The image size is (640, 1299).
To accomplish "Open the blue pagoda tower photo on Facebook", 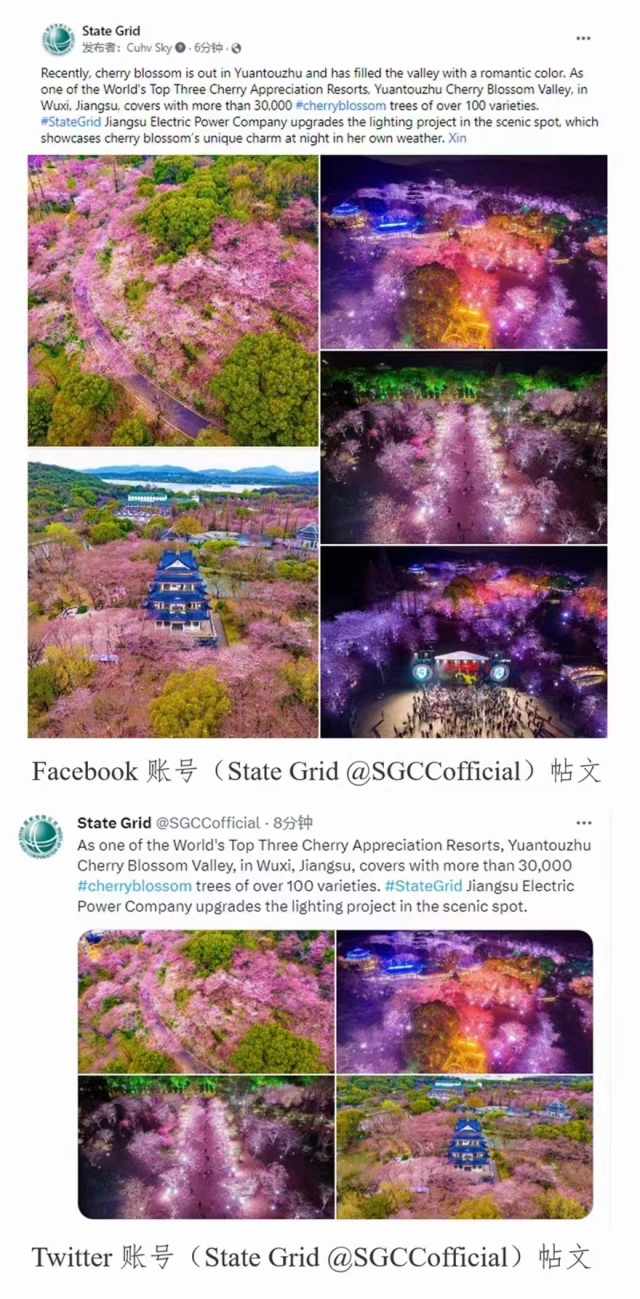I will 173,594.
